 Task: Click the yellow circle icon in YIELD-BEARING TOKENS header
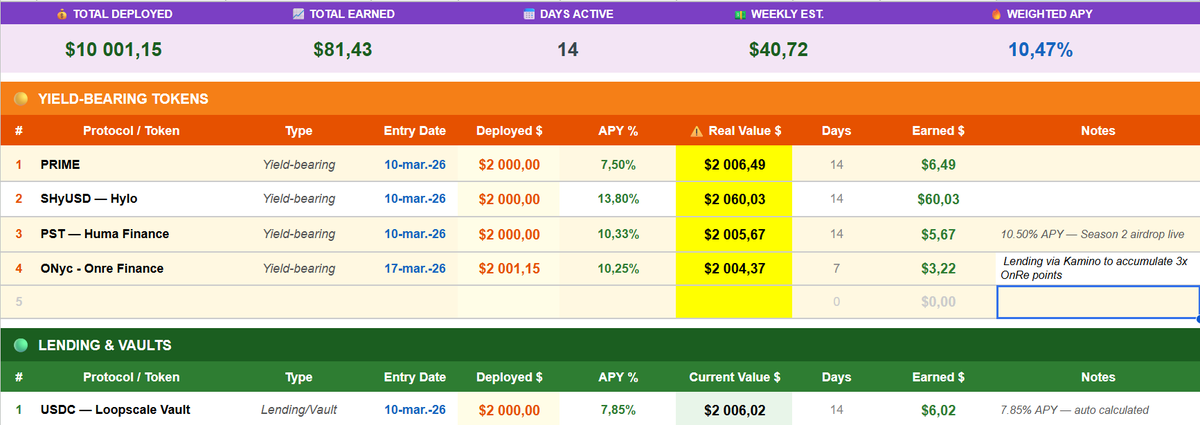pyautogui.click(x=20, y=99)
